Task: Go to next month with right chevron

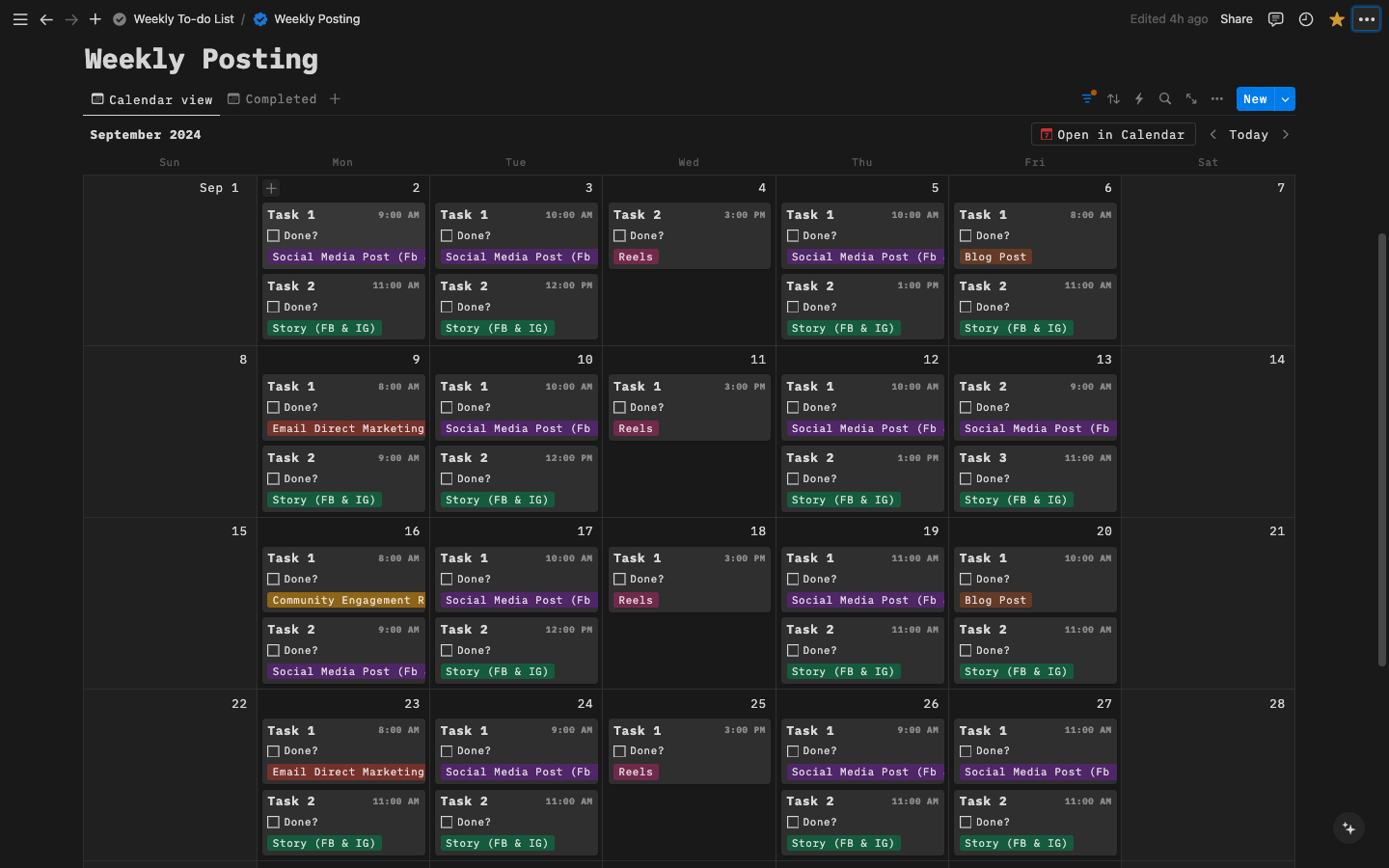Action: 1286,135
